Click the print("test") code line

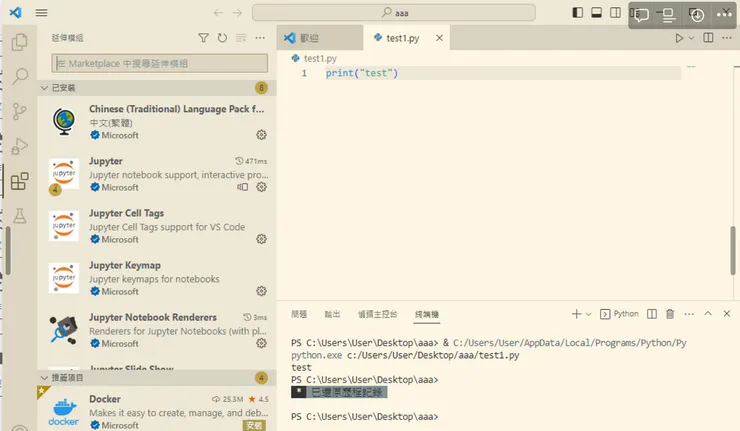(x=362, y=73)
